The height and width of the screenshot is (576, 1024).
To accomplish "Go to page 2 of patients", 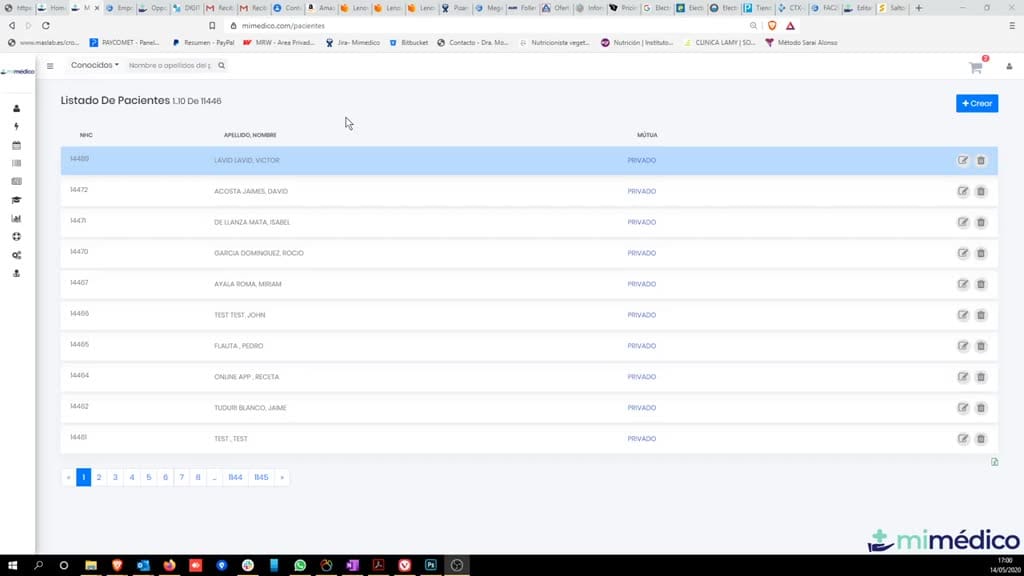I will click(x=99, y=477).
